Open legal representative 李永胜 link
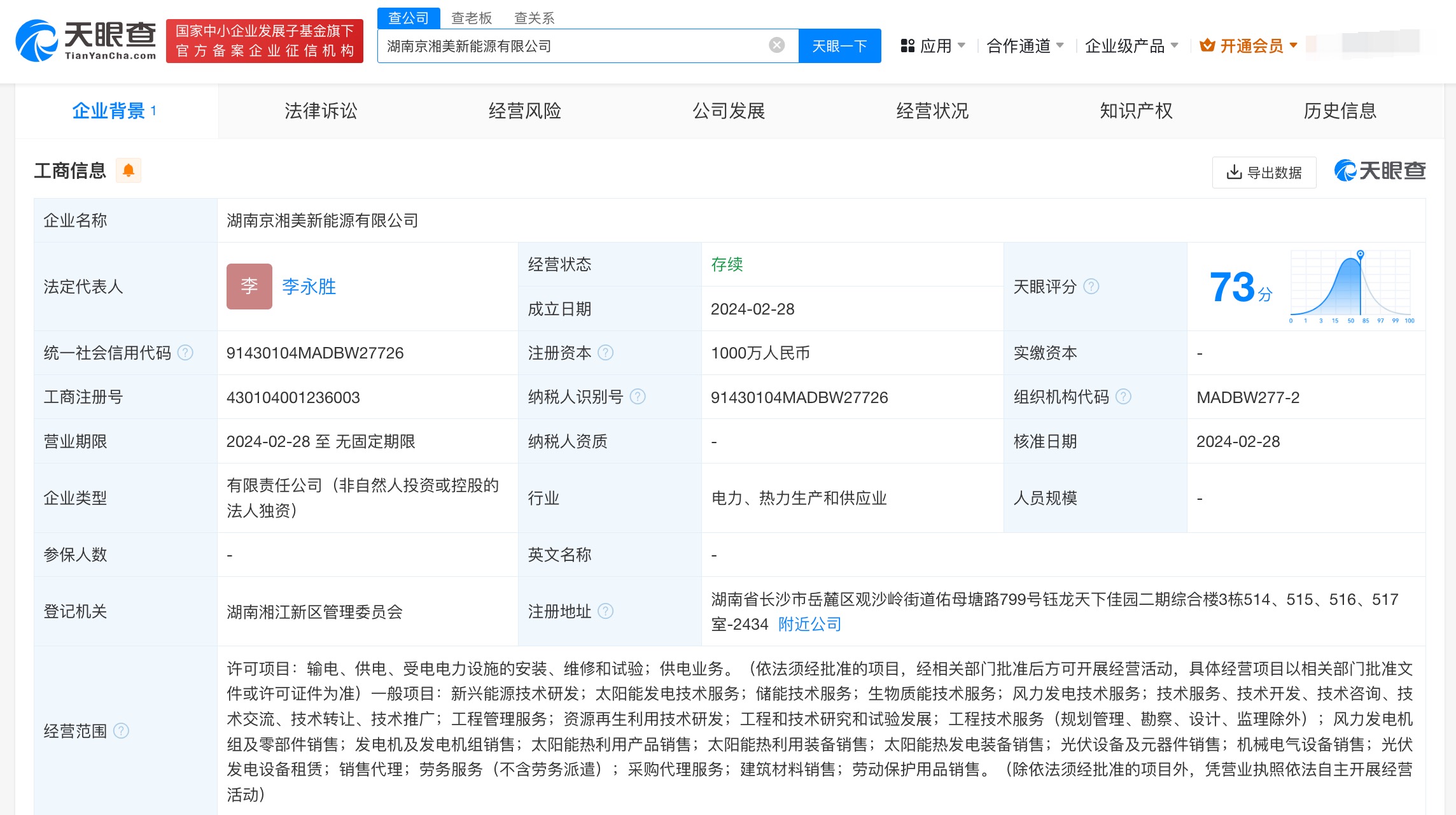Screen dimensions: 1456x815 coord(309,287)
